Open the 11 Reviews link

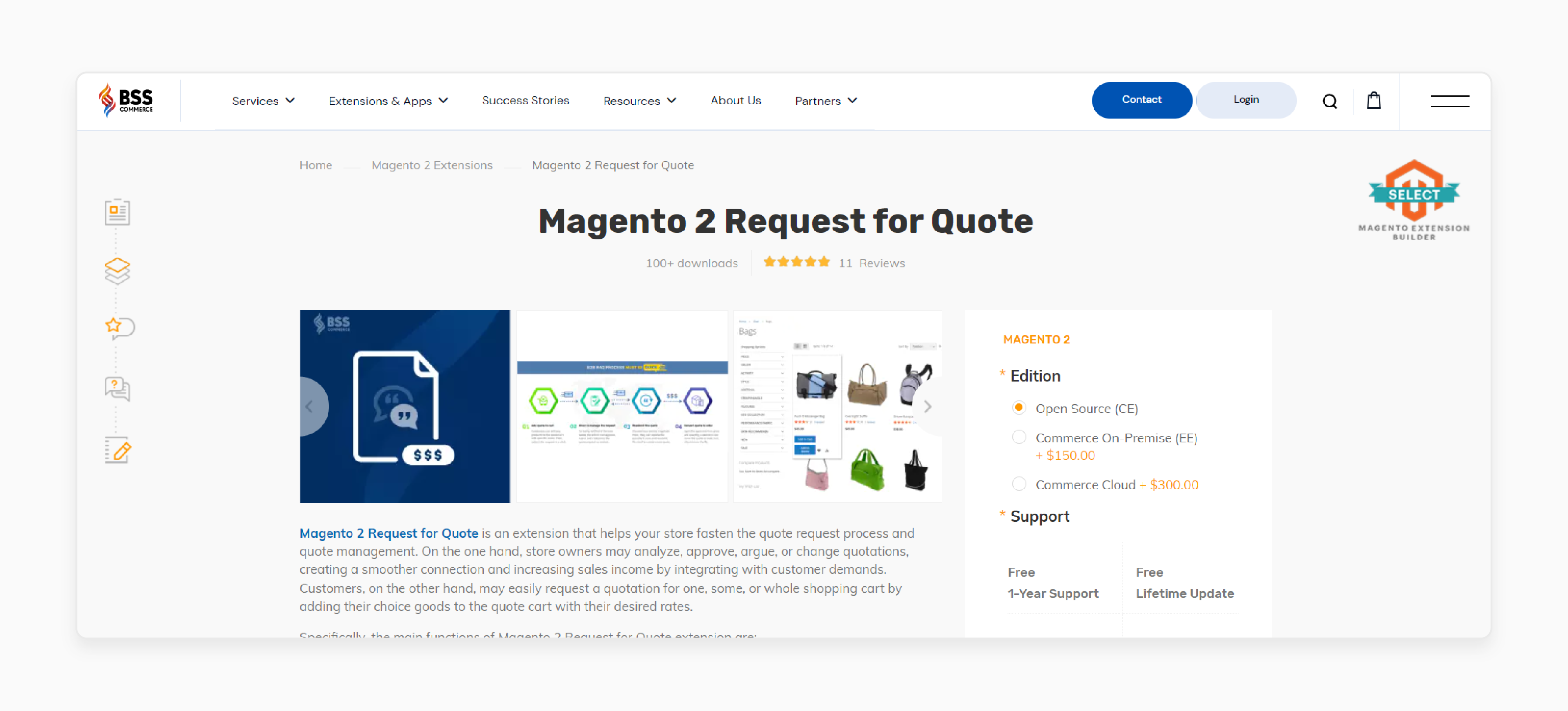(x=871, y=263)
